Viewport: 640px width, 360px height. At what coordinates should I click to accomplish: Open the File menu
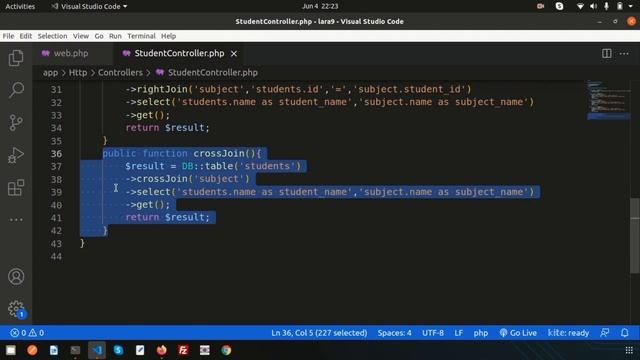coord(8,36)
